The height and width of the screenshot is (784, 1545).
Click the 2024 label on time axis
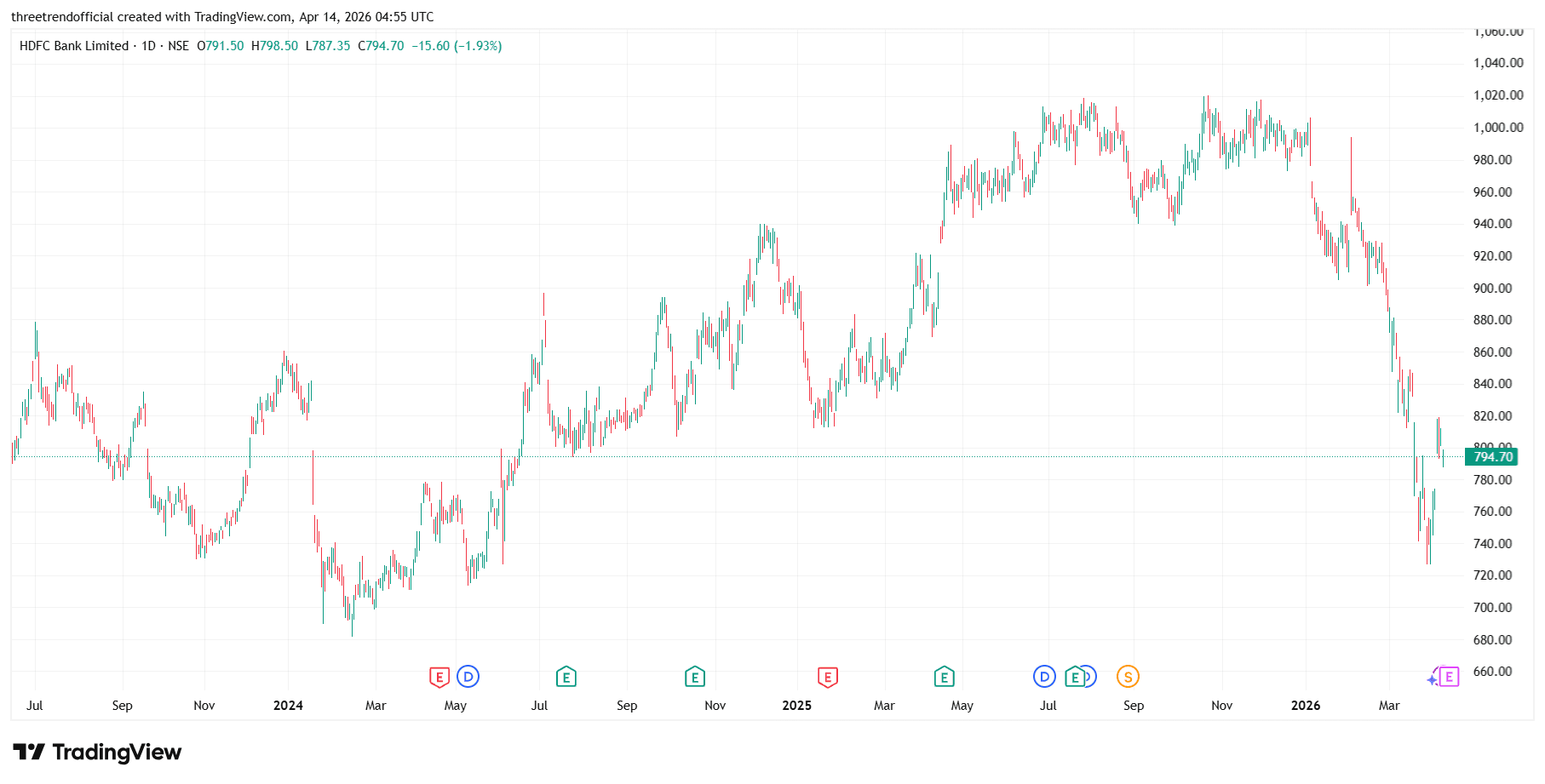pyautogui.click(x=288, y=706)
